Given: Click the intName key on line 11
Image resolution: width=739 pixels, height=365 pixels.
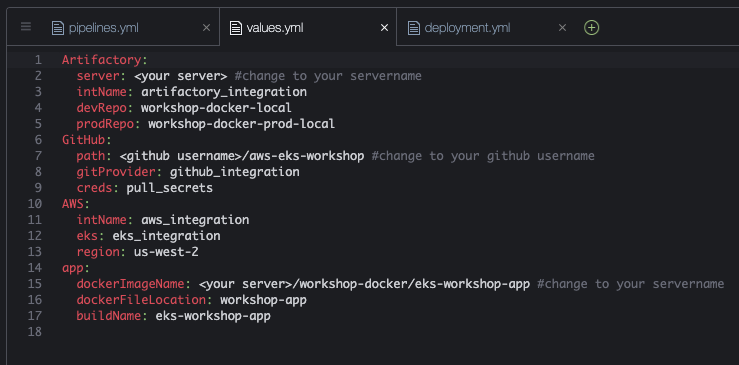Looking at the screenshot, I should pos(102,220).
